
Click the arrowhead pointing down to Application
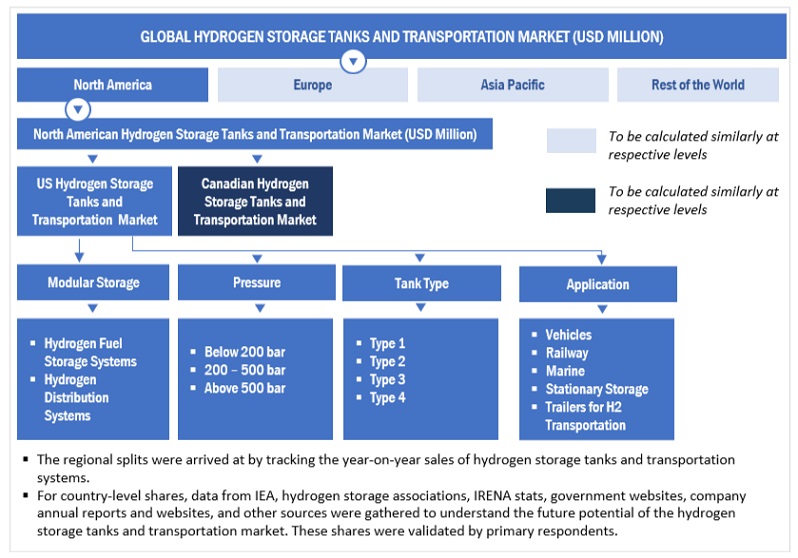pos(599,258)
